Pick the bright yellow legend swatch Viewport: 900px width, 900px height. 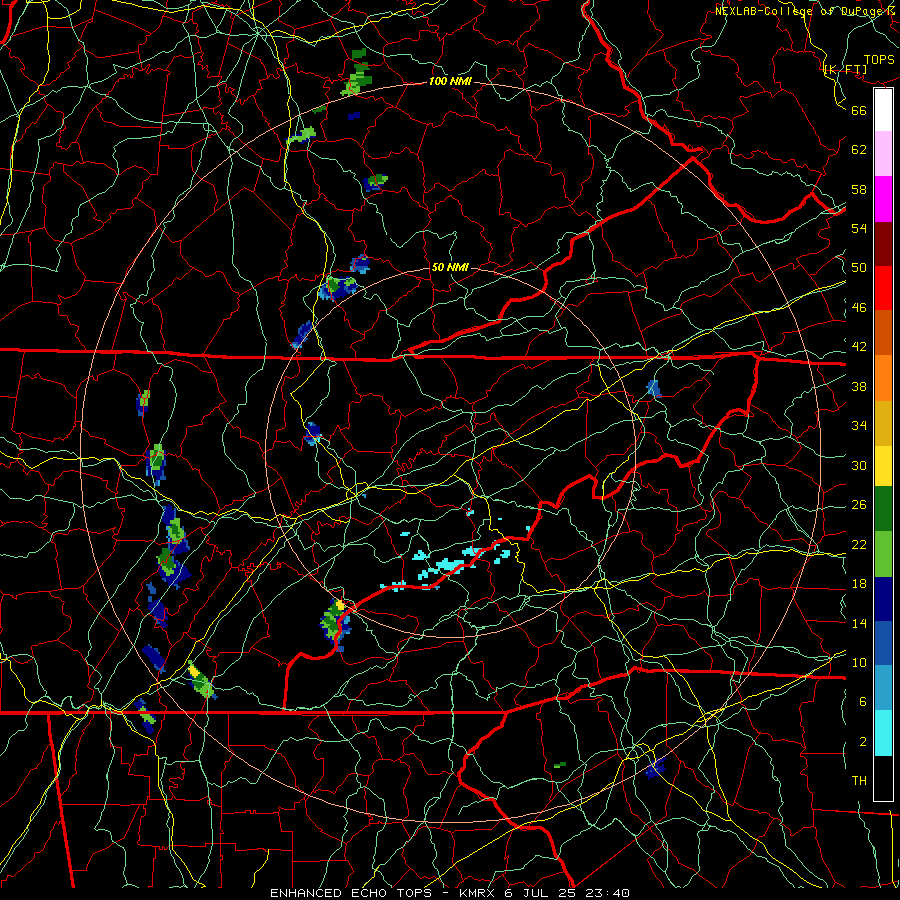(x=883, y=466)
